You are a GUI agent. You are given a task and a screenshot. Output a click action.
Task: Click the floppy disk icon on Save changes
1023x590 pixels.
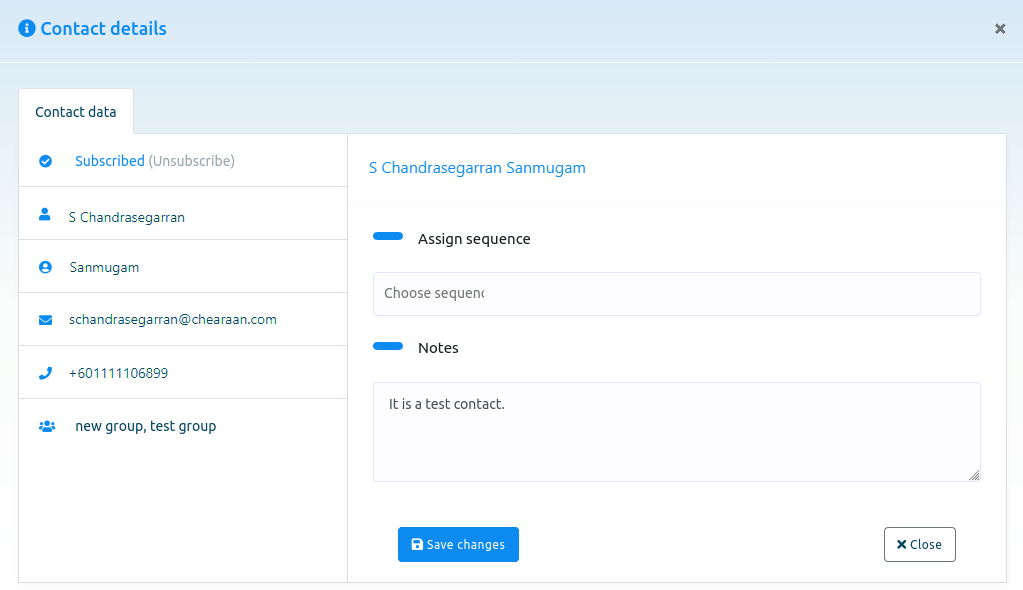tap(417, 544)
